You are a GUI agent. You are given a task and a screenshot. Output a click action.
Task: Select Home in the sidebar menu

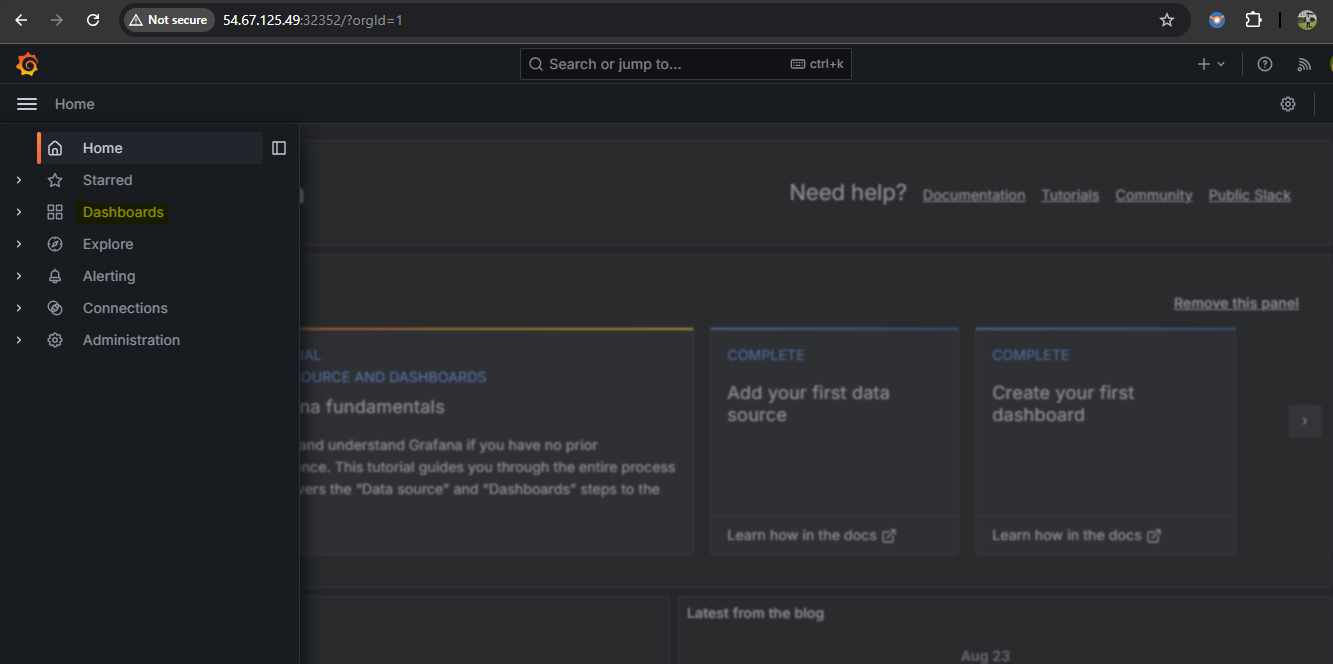150,148
